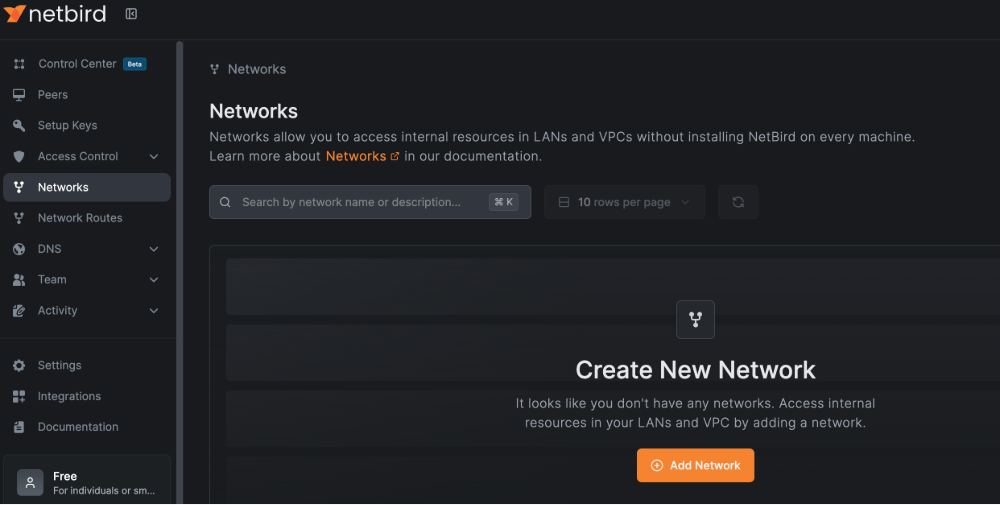Click the Settings gear icon

click(19, 366)
